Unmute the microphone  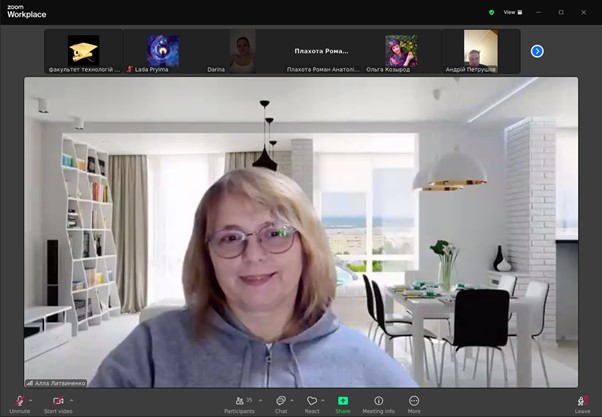(x=20, y=401)
